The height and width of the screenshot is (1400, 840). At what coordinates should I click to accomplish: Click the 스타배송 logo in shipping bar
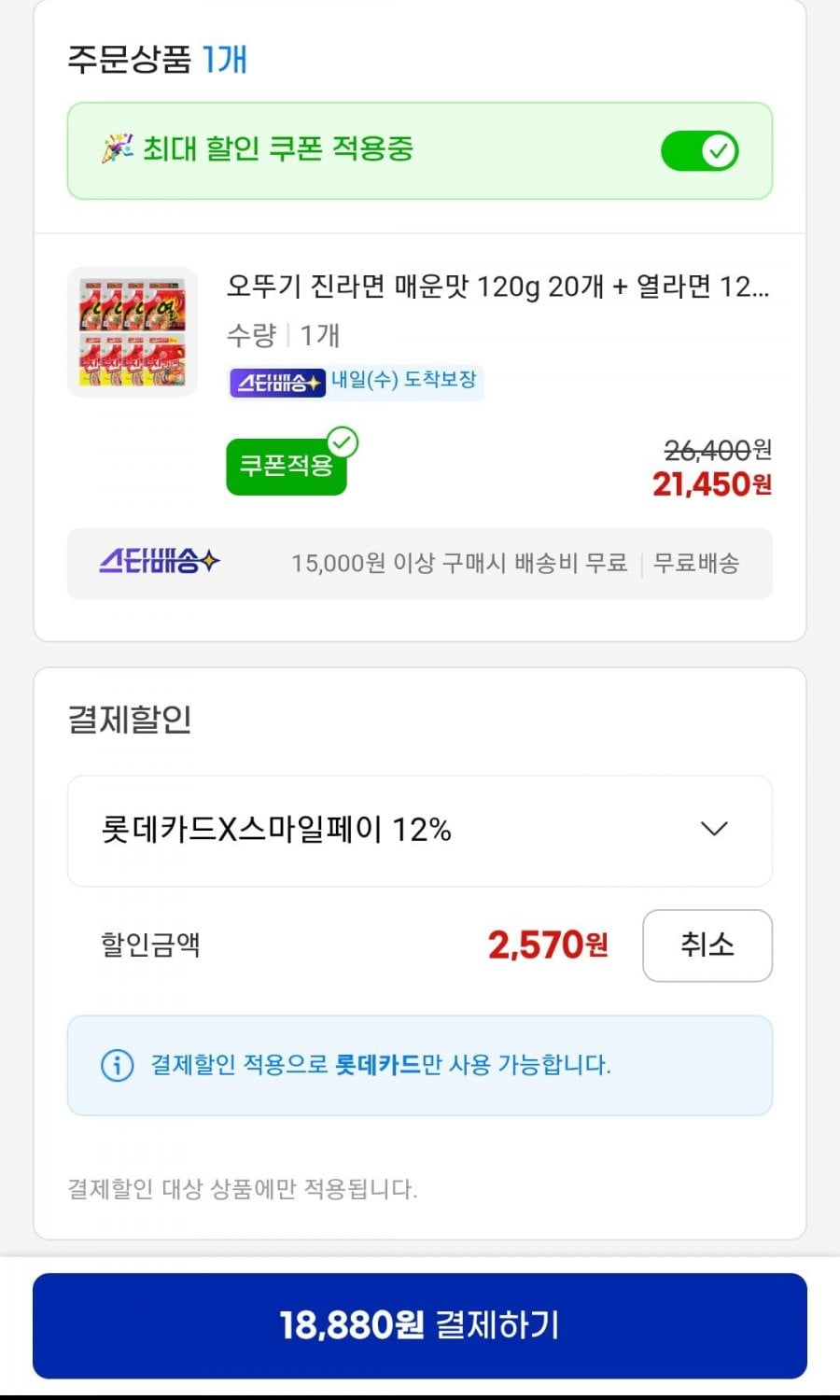click(x=160, y=562)
